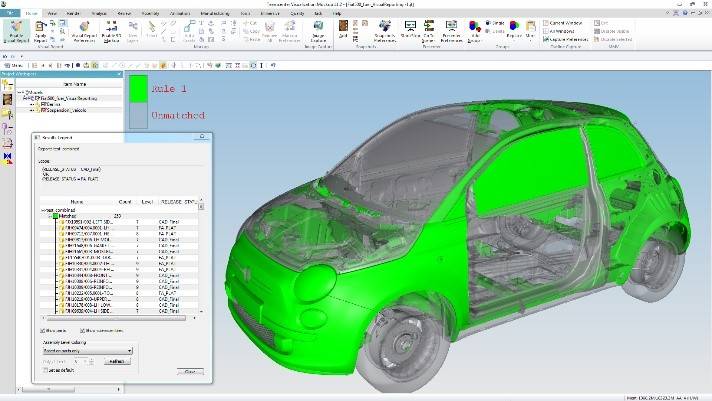Click the Replace groups icon
Screen dimensions: 712x401
pos(514,29)
